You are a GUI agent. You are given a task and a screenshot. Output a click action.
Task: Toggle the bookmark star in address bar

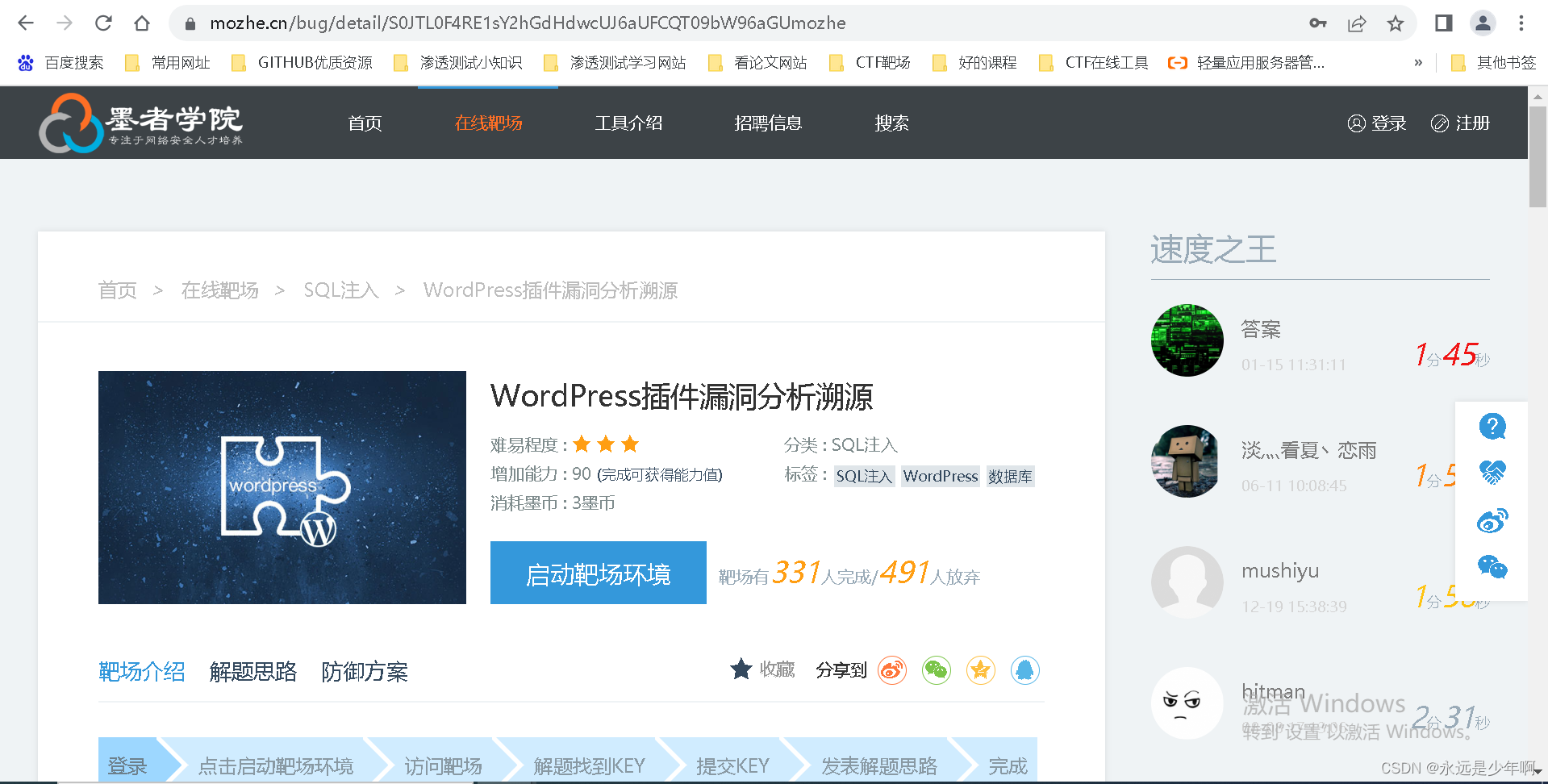[1395, 23]
